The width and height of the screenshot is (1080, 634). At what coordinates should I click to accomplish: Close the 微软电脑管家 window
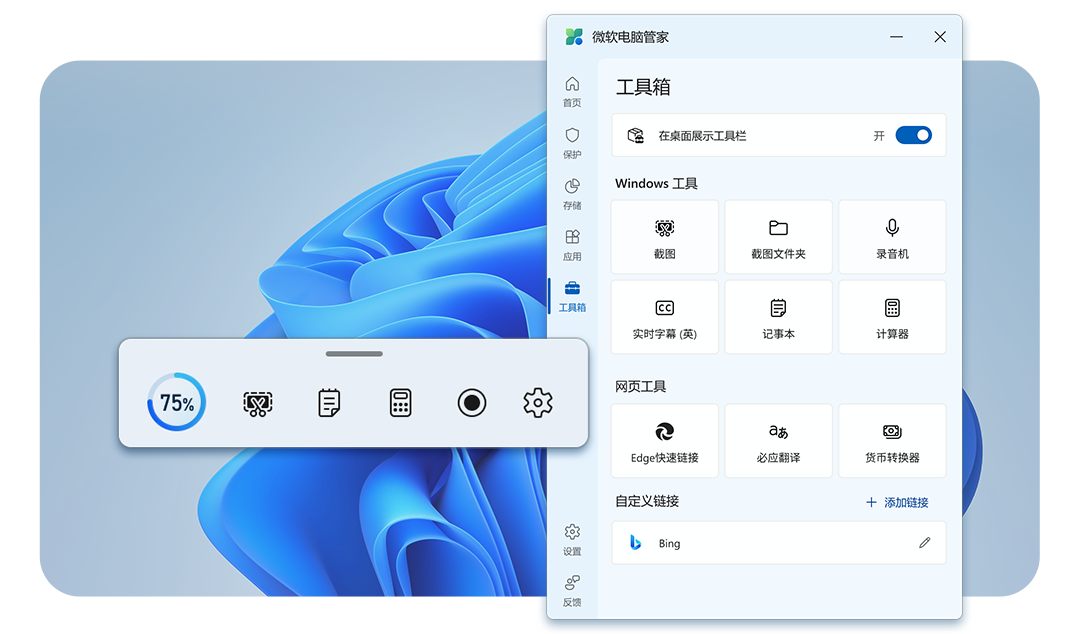(x=940, y=37)
